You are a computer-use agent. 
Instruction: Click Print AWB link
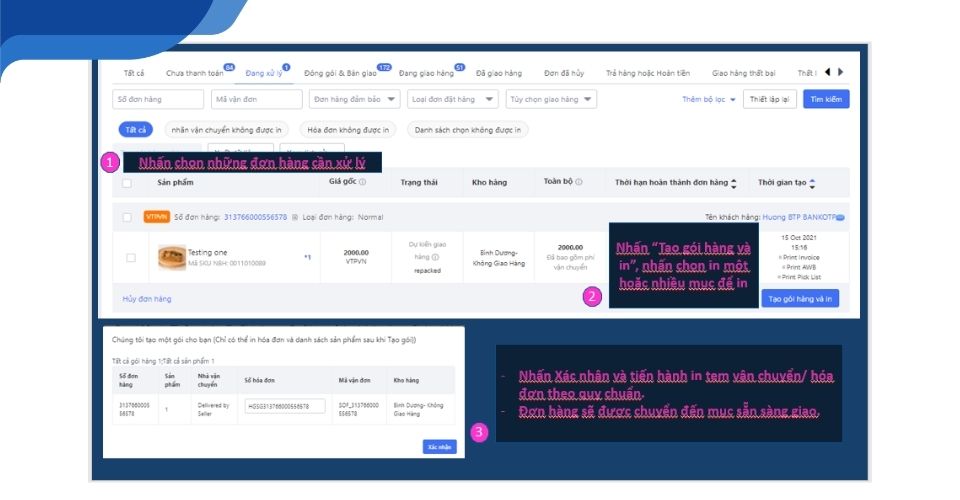(x=800, y=267)
